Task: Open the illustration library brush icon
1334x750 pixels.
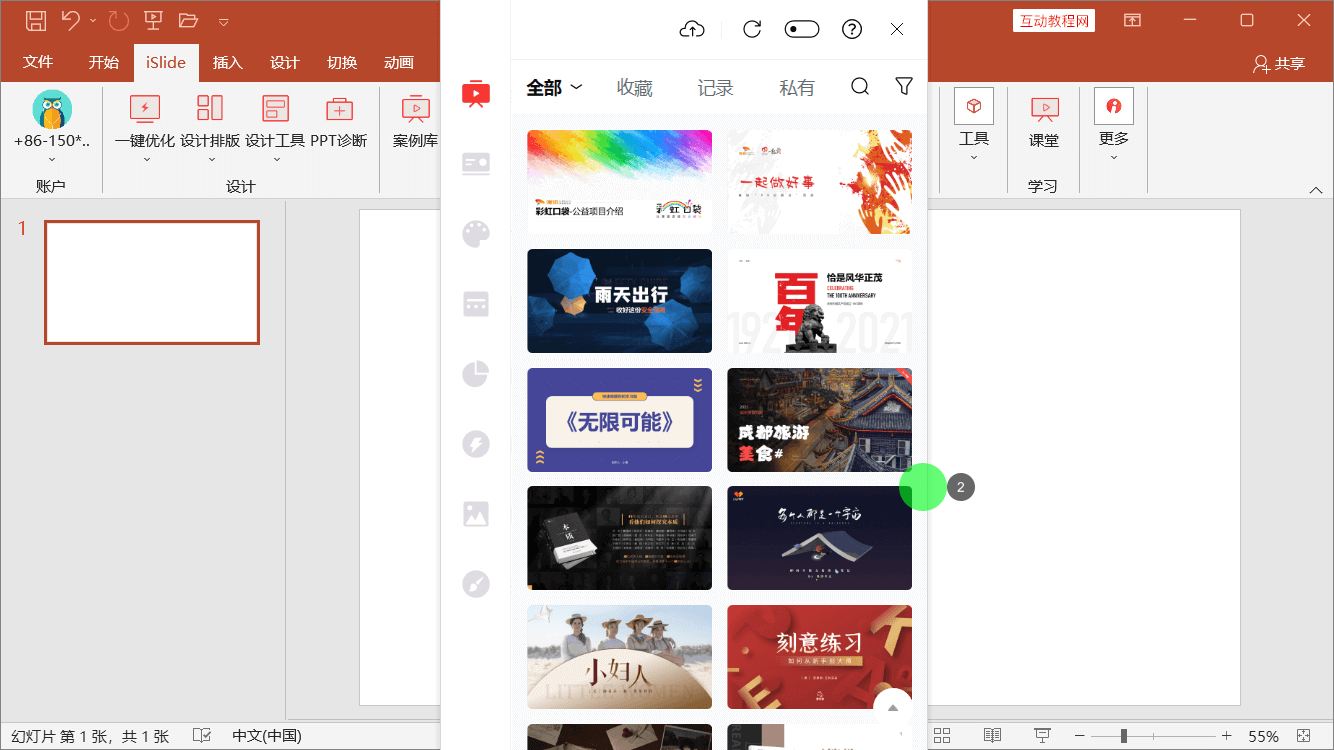Action: click(x=476, y=584)
